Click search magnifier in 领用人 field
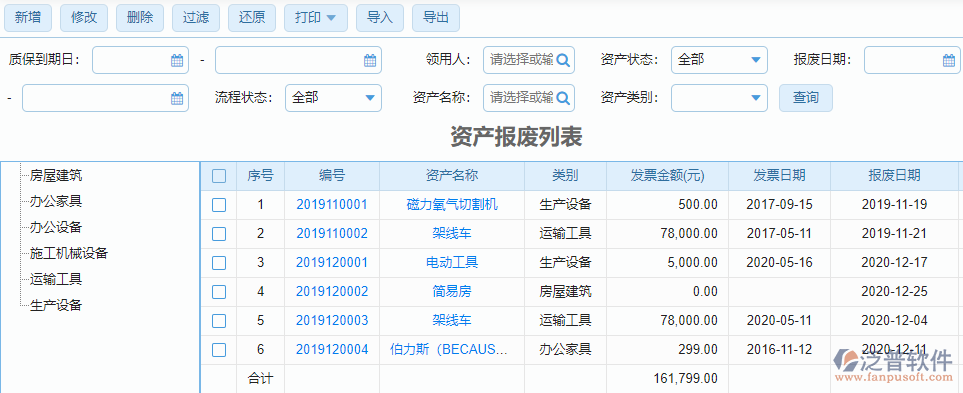This screenshot has width=963, height=393. pyautogui.click(x=563, y=60)
